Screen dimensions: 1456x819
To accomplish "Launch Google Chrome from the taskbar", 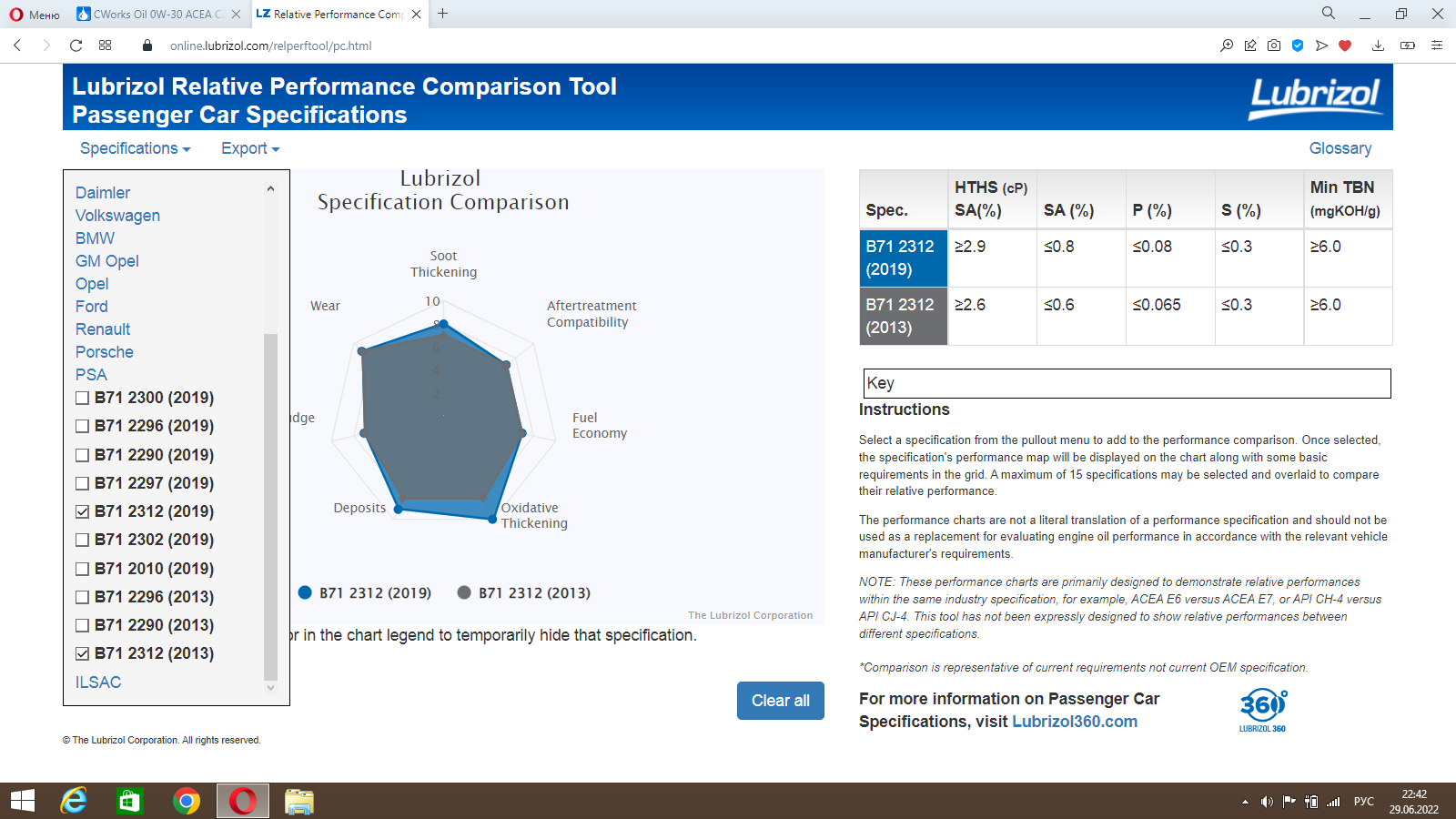I will (187, 801).
